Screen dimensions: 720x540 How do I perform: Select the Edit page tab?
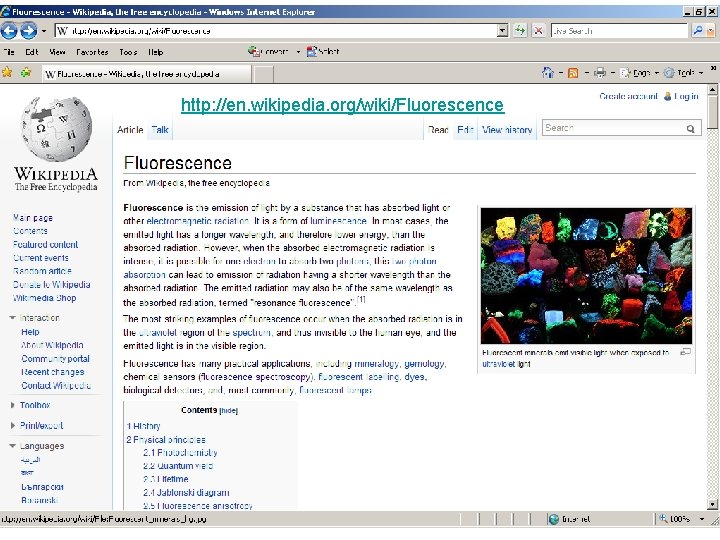coord(465,130)
